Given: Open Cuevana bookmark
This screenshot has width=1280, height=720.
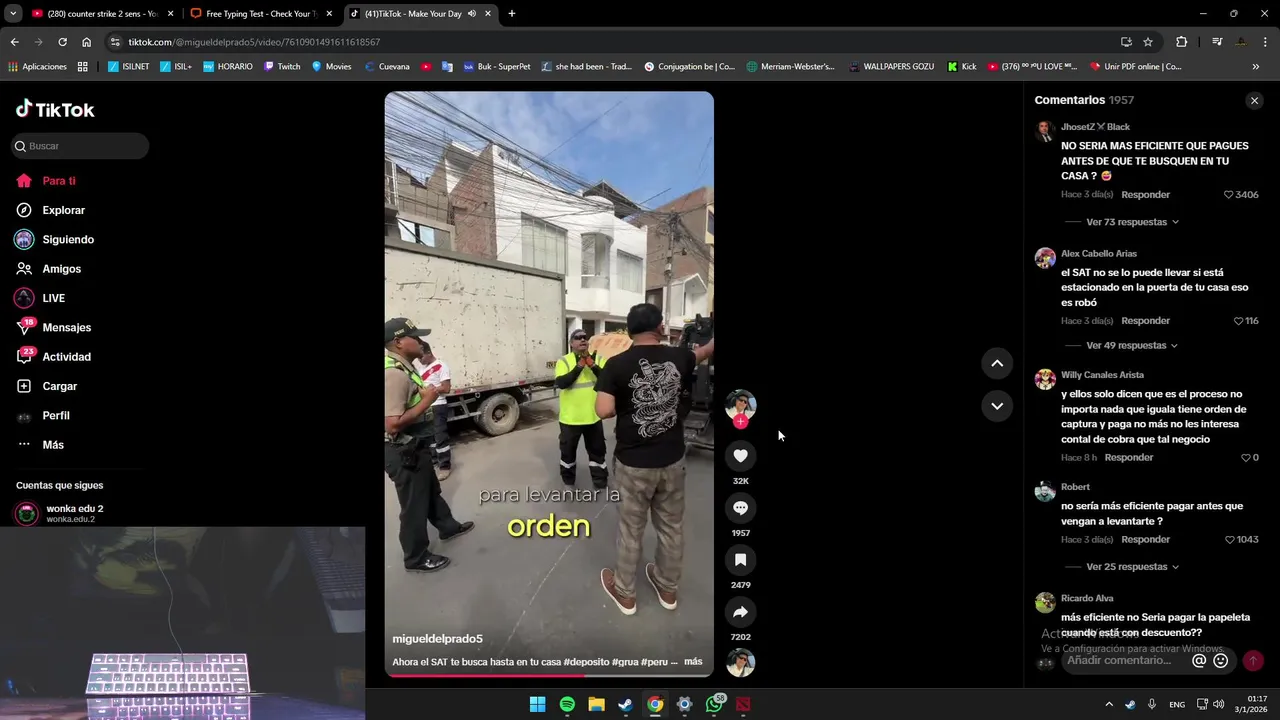Looking at the screenshot, I should [387, 67].
